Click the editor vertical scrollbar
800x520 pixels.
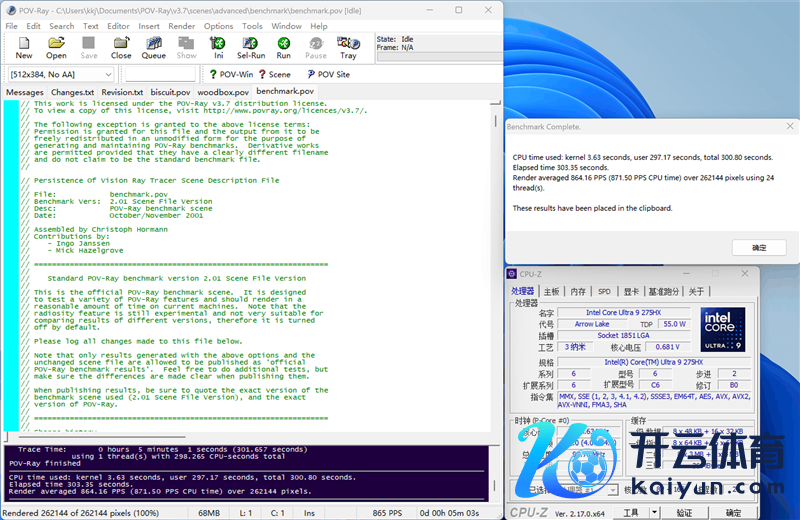[497, 270]
